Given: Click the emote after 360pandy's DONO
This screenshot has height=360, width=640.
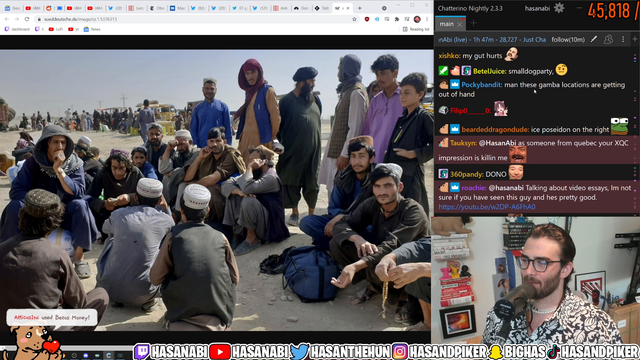Looking at the screenshot, I should point(516,172).
